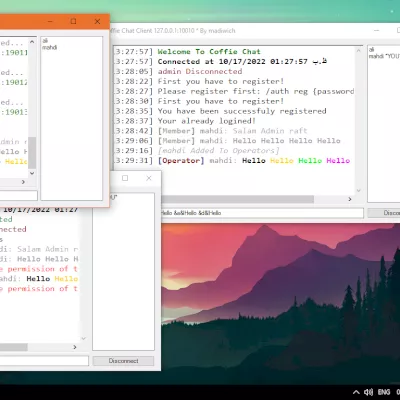Image resolution: width=400 pixels, height=400 pixels.
Task: Click the '[mahdi Added To Operators]' log line
Action: point(219,151)
